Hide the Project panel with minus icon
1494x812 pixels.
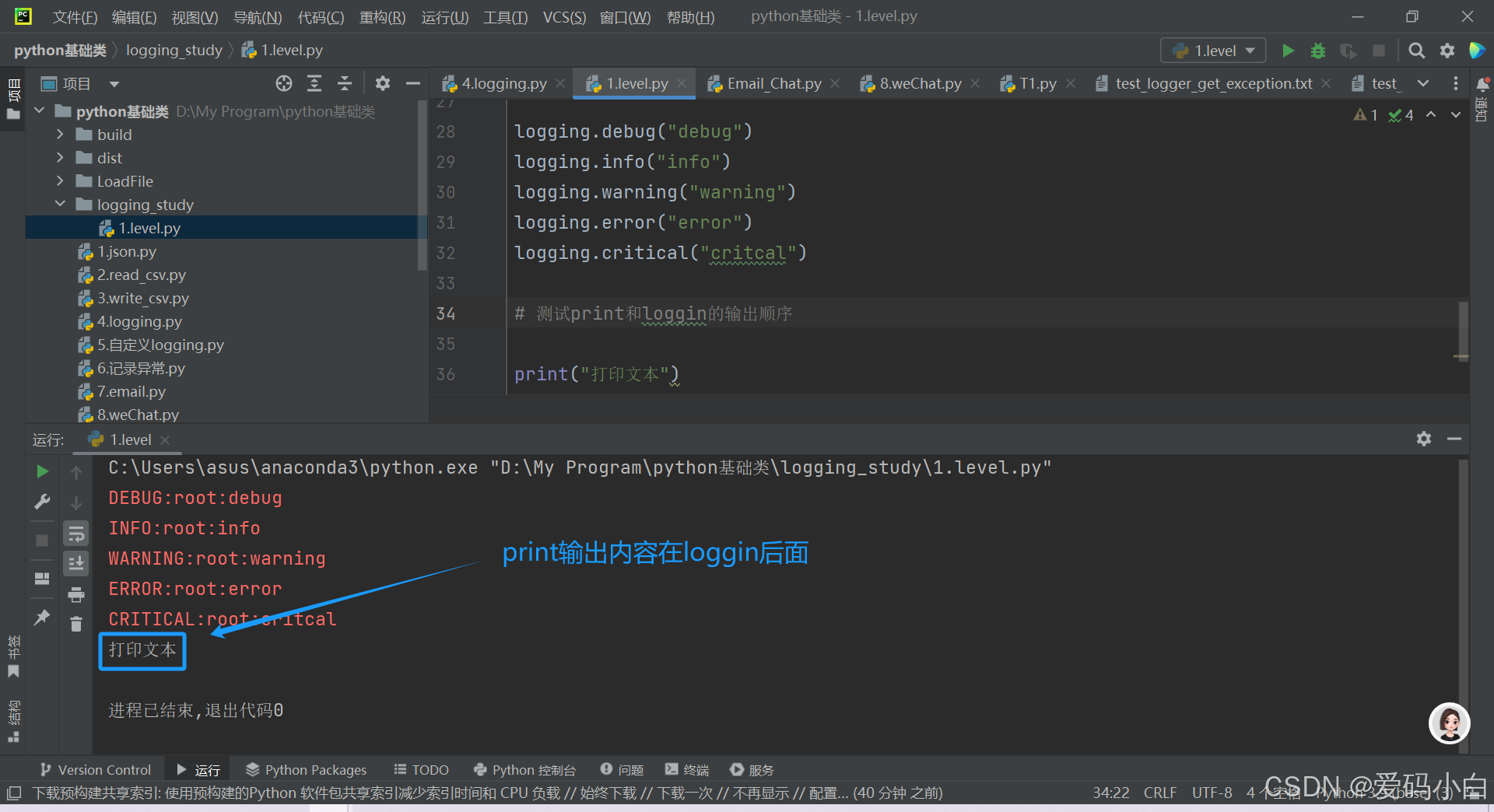click(413, 83)
